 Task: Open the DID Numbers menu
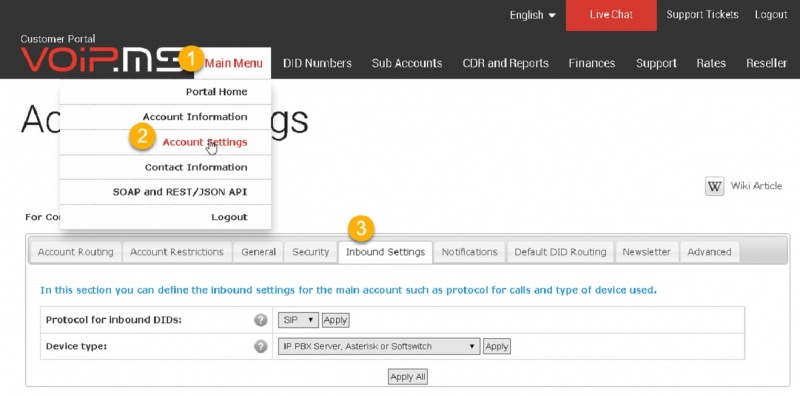coord(317,63)
